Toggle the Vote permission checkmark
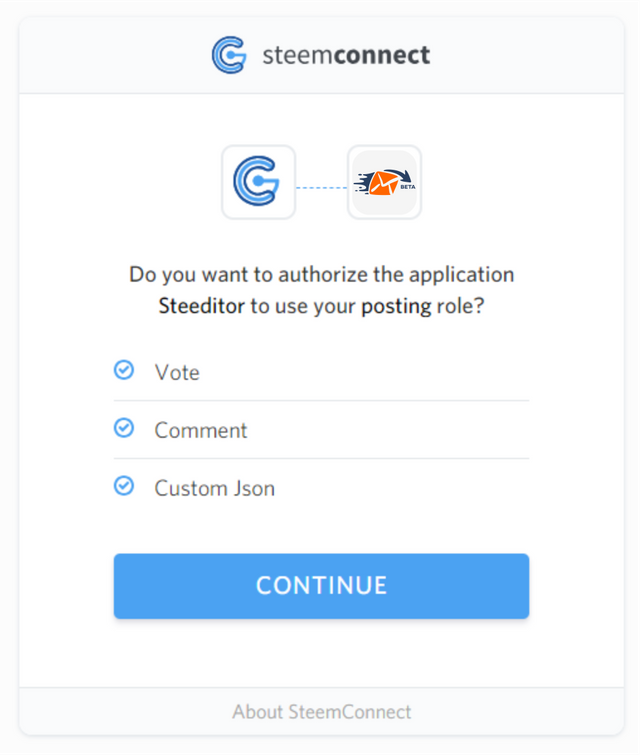The width and height of the screenshot is (640, 755). [124, 370]
